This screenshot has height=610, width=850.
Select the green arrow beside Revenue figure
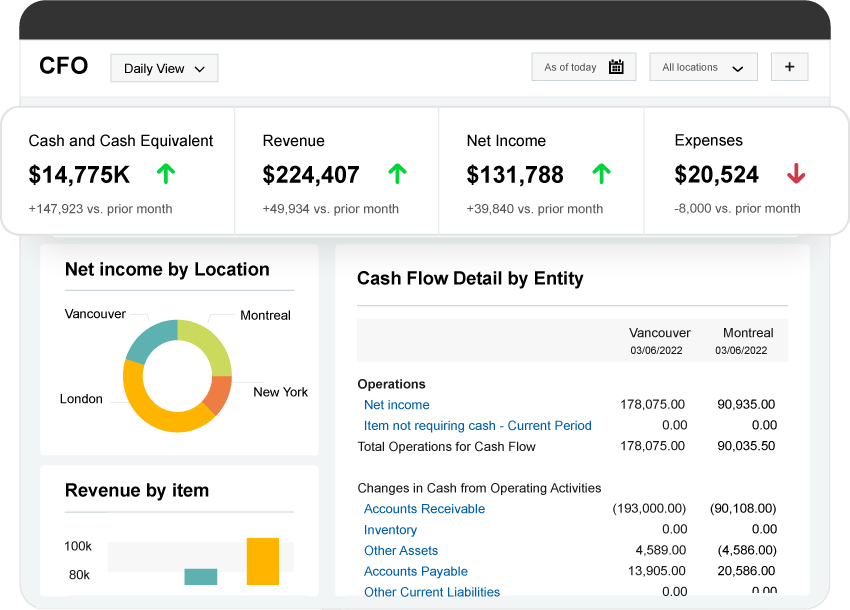coord(397,173)
